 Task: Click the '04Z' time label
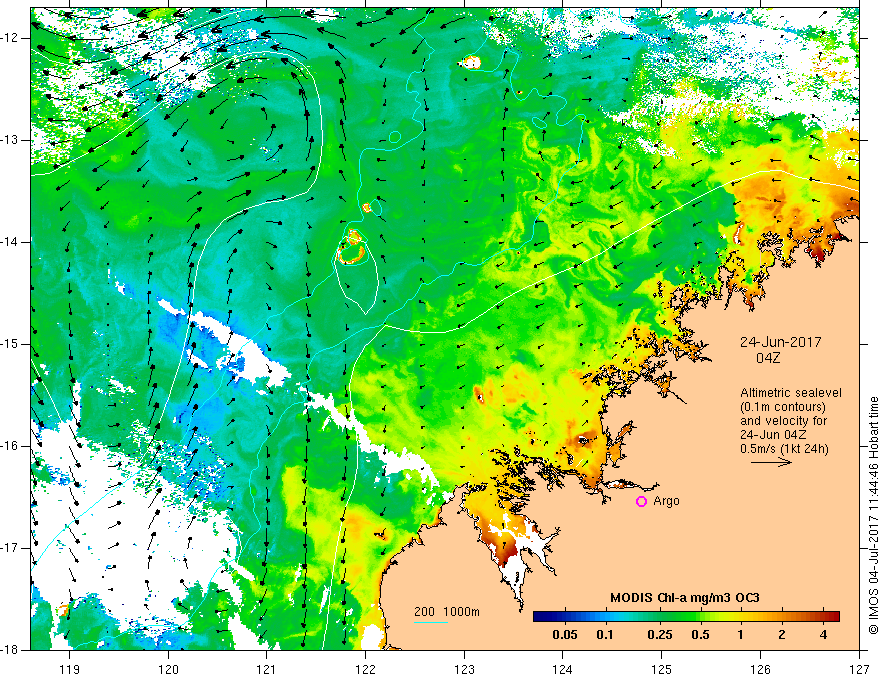click(x=768, y=357)
